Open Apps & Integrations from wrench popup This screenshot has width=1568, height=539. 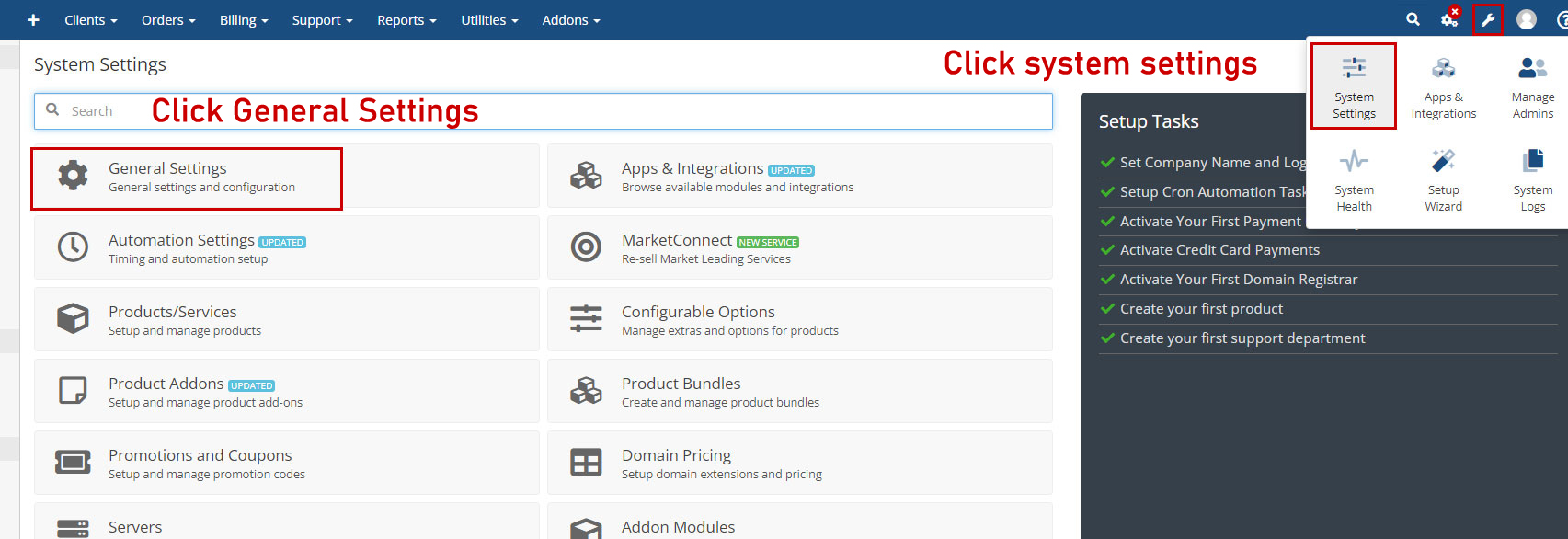[x=1443, y=86]
